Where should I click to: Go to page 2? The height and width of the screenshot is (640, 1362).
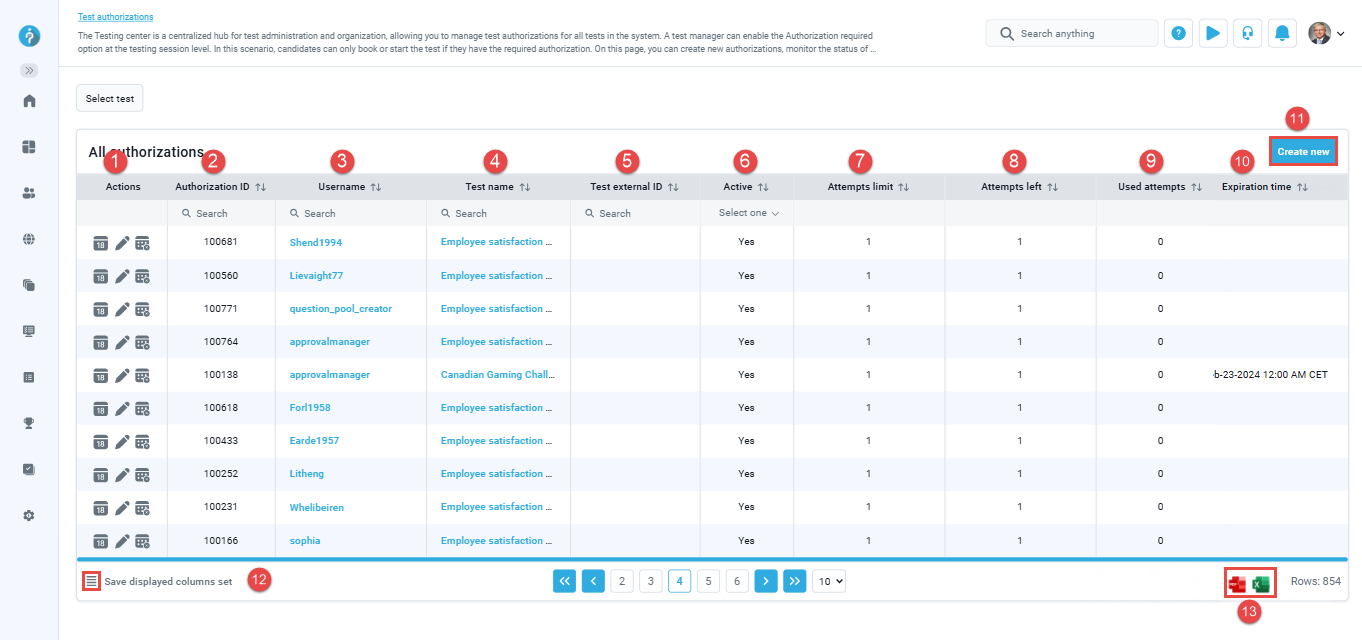click(622, 581)
